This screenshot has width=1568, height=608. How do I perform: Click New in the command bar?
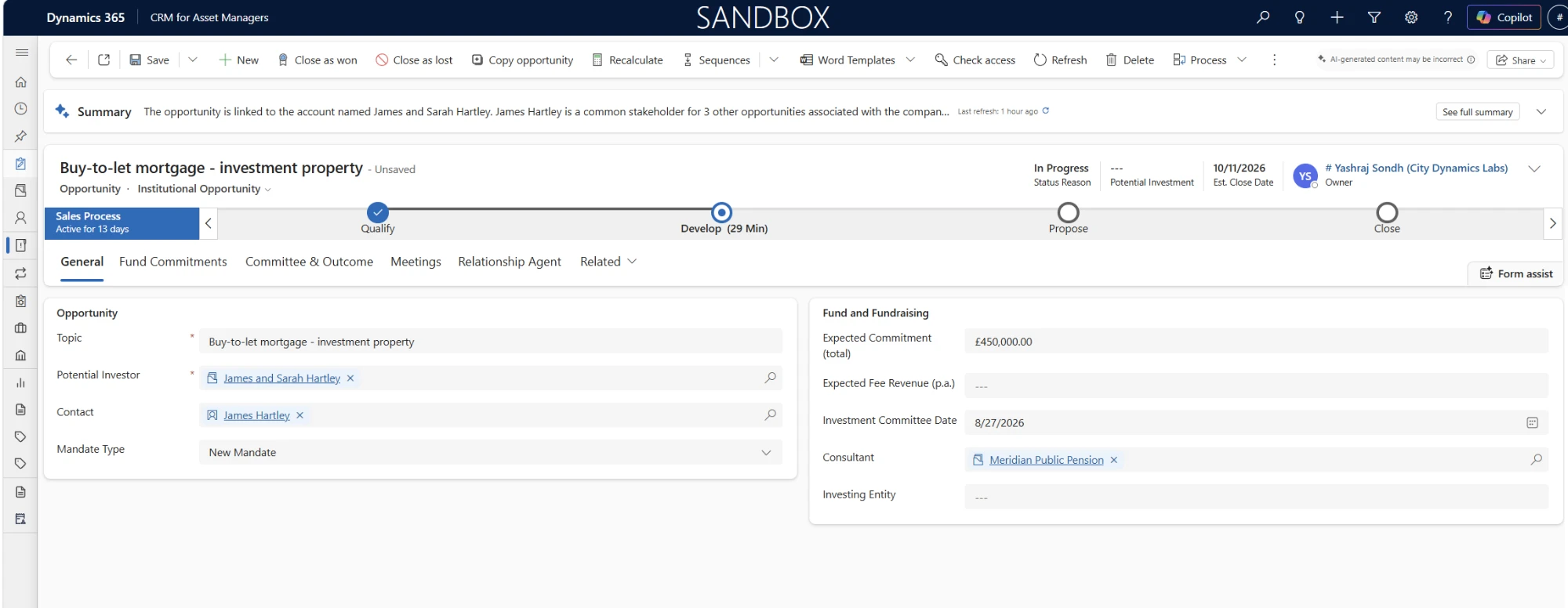pos(238,60)
